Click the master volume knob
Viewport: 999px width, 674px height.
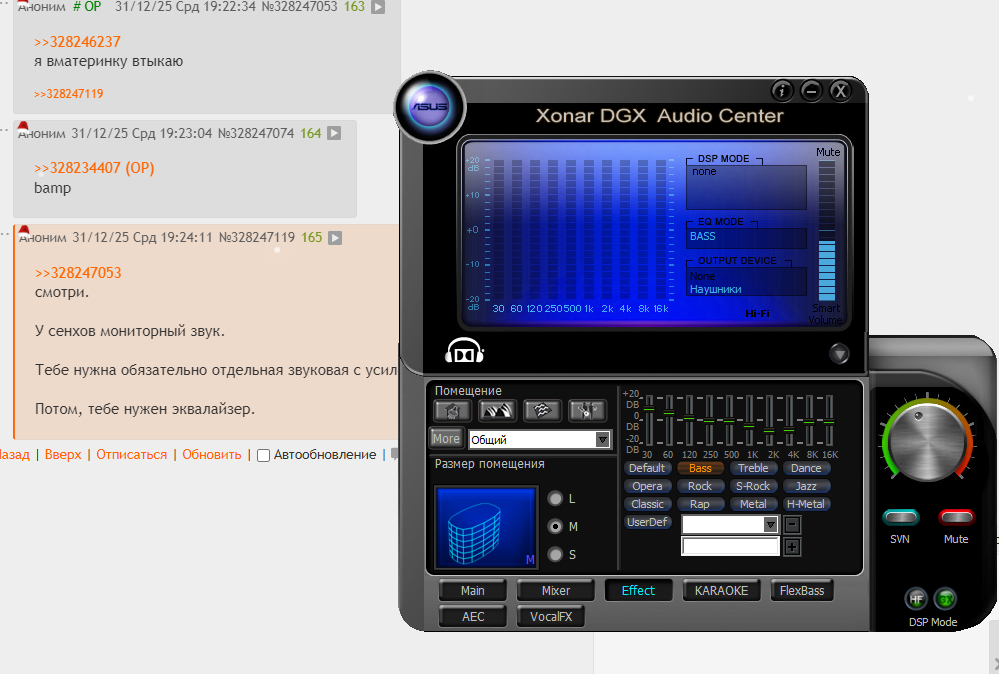[x=926, y=441]
